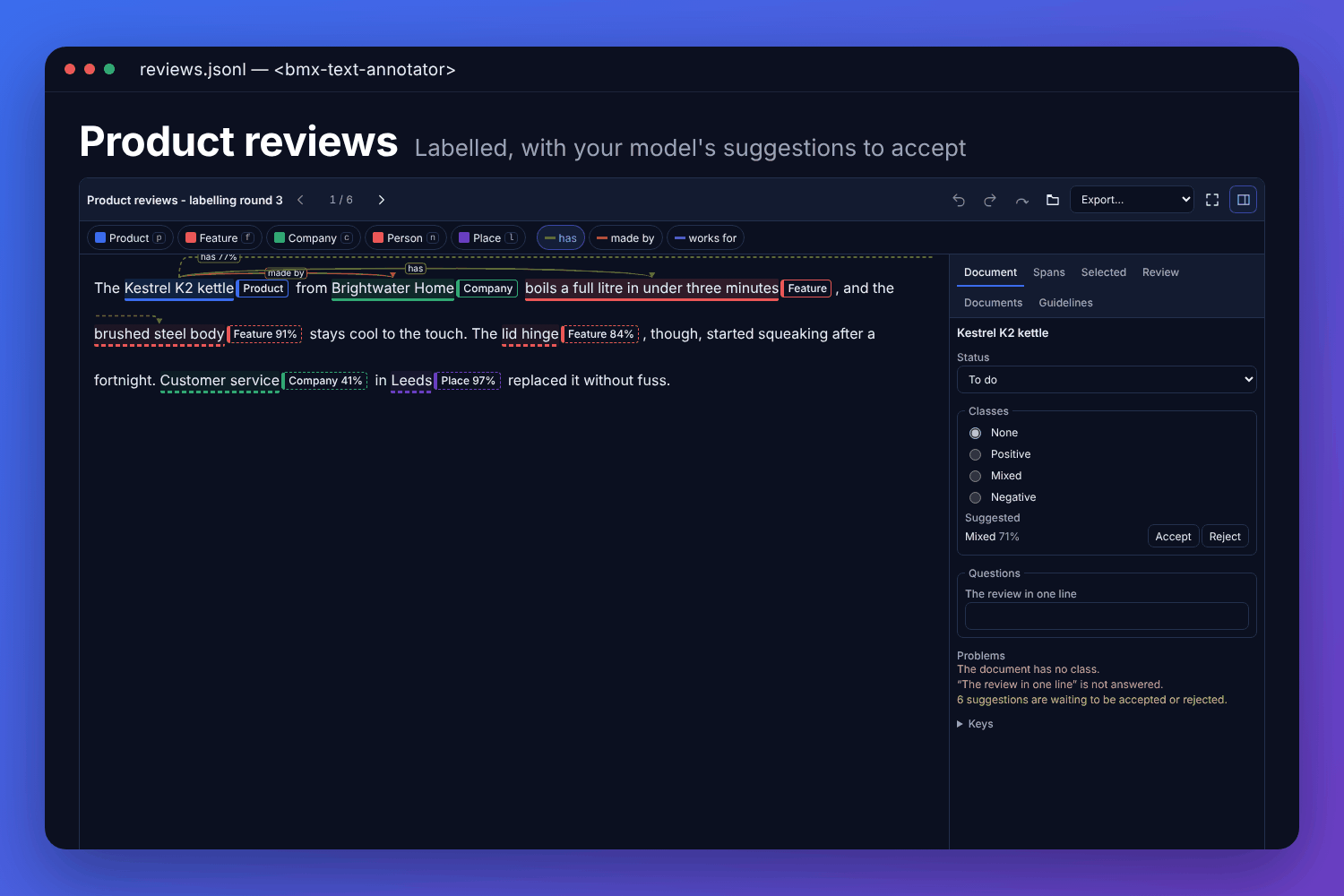This screenshot has height=896, width=1344.
Task: Activate the Place label chip
Action: [488, 238]
